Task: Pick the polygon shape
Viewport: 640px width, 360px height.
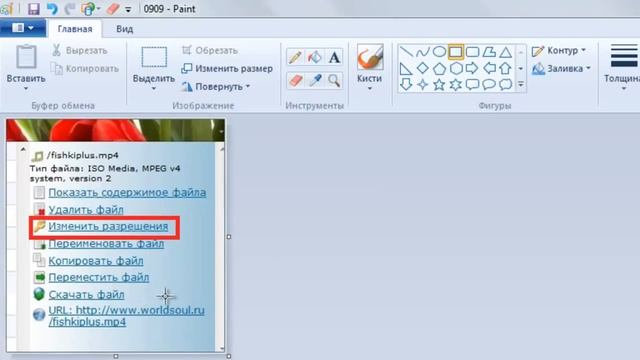Action: (489, 52)
